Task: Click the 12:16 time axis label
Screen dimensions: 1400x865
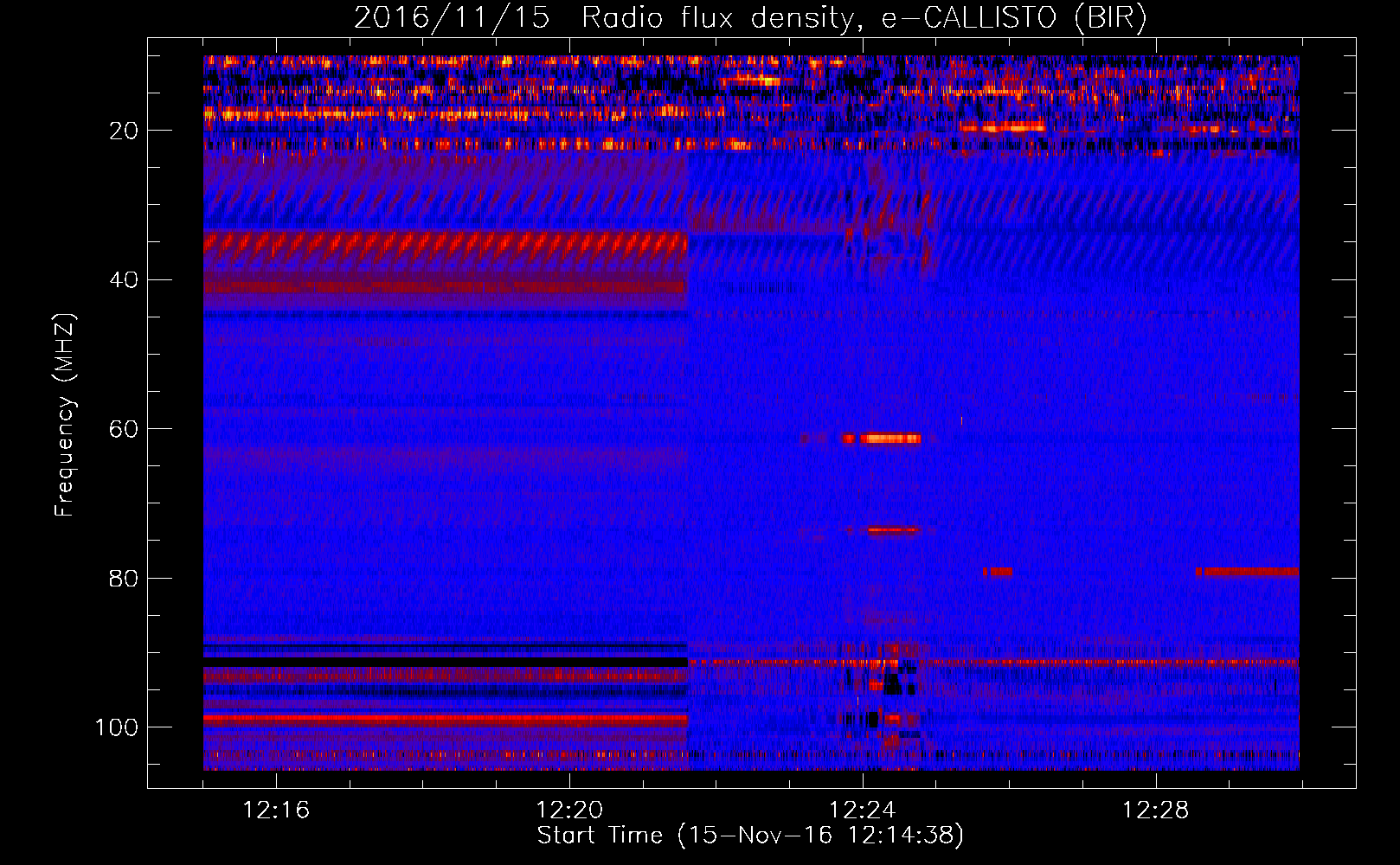Action: 276,810
